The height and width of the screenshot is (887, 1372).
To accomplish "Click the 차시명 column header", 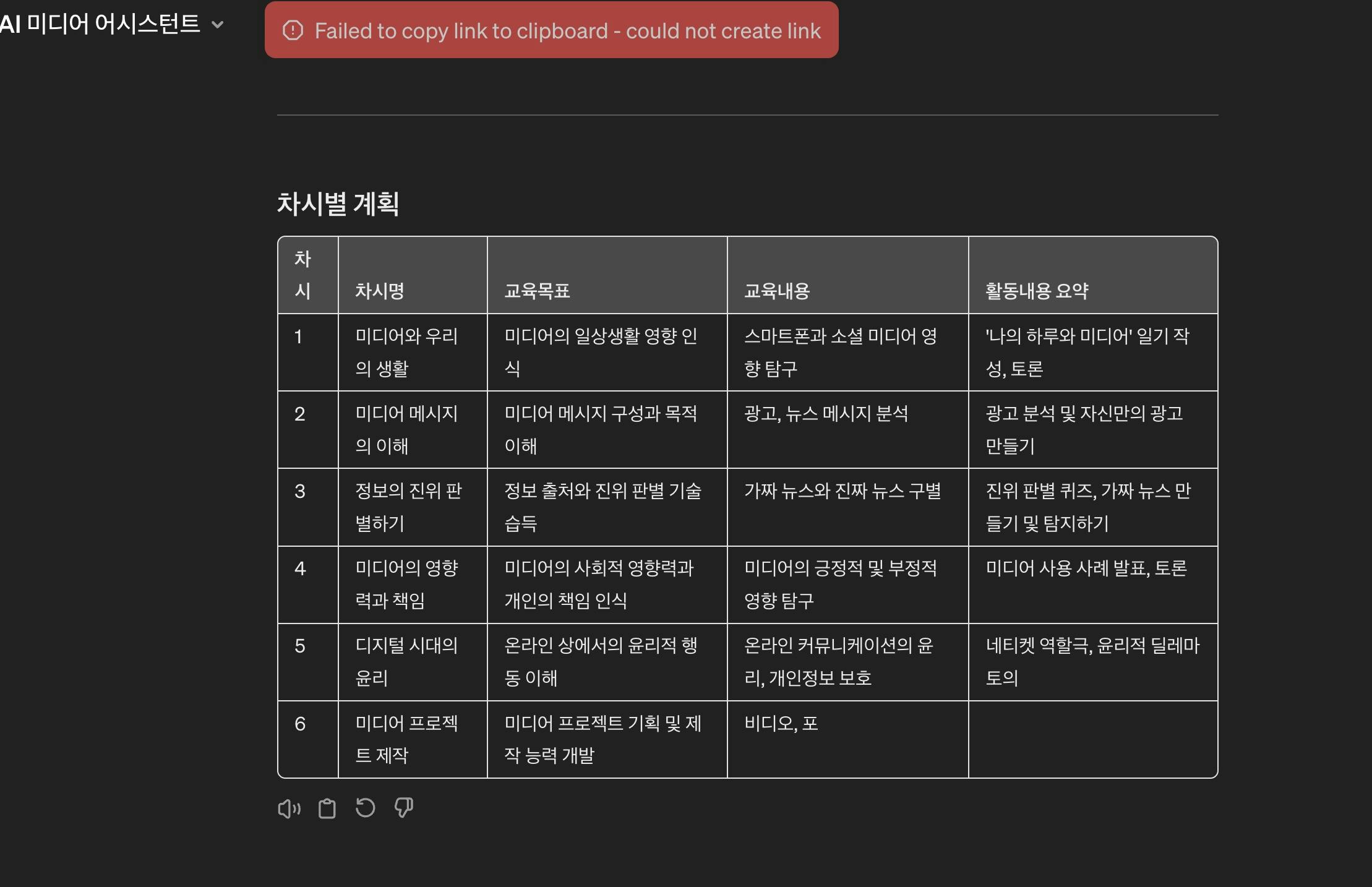I will coord(379,291).
